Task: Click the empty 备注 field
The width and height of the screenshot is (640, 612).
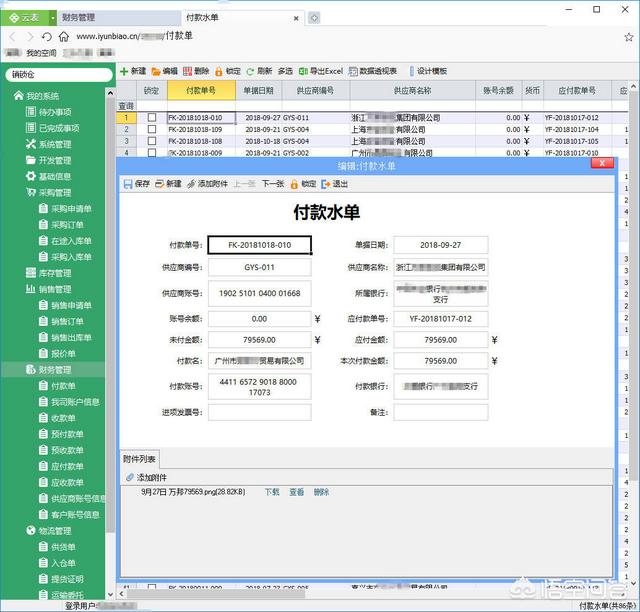Action: click(440, 412)
